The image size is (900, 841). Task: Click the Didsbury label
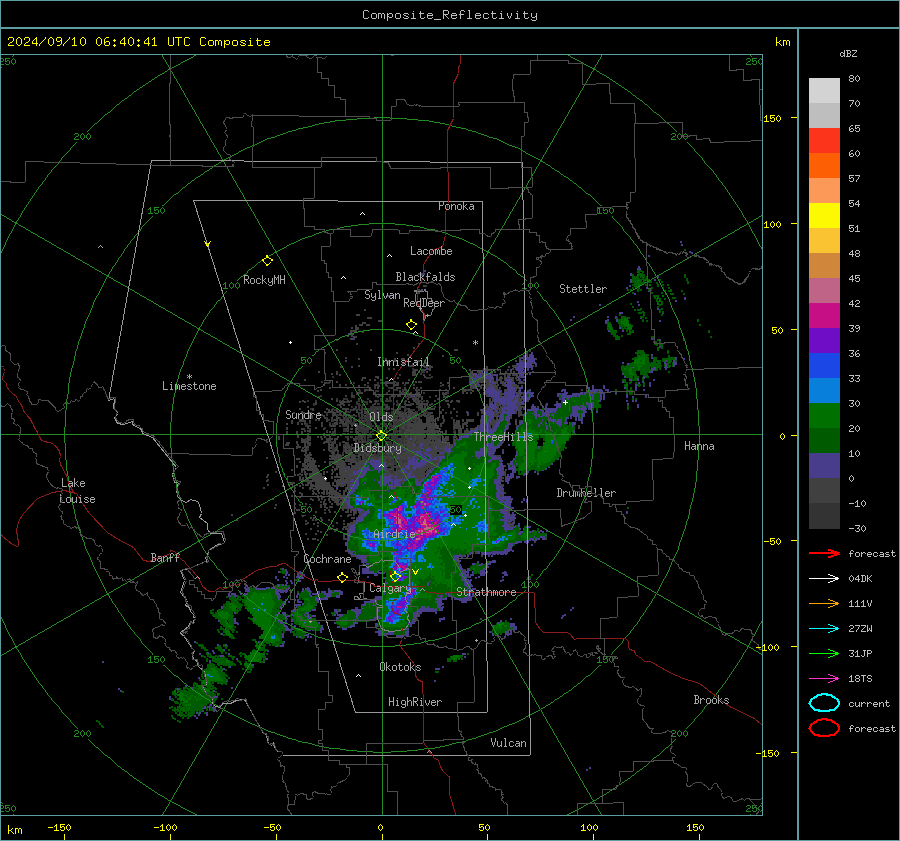click(x=378, y=448)
